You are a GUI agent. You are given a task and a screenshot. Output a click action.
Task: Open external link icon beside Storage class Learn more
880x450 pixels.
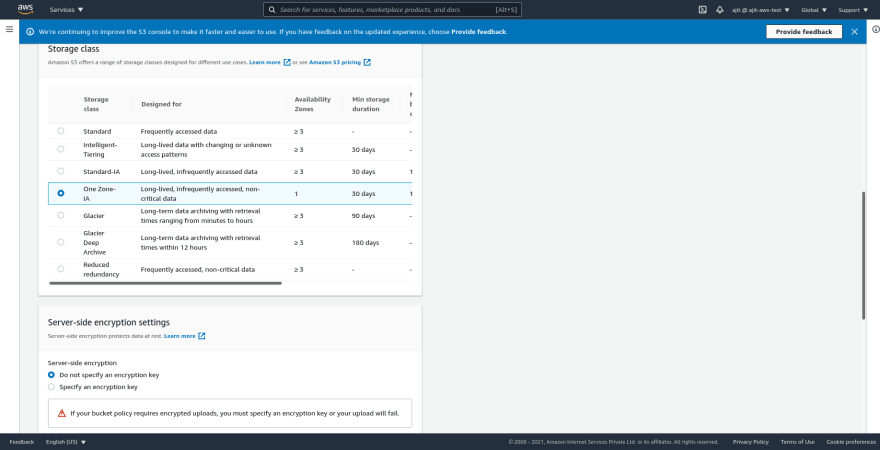pyautogui.click(x=287, y=62)
